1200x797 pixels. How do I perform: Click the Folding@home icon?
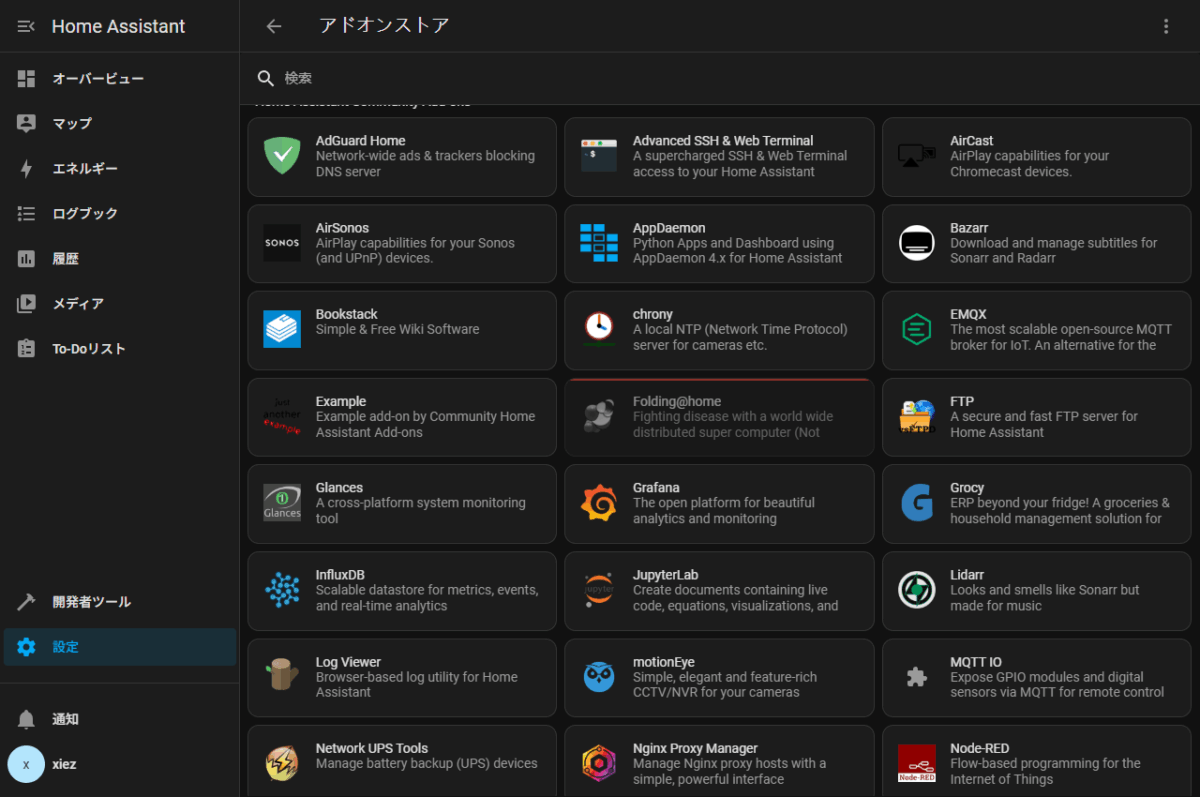click(x=599, y=416)
